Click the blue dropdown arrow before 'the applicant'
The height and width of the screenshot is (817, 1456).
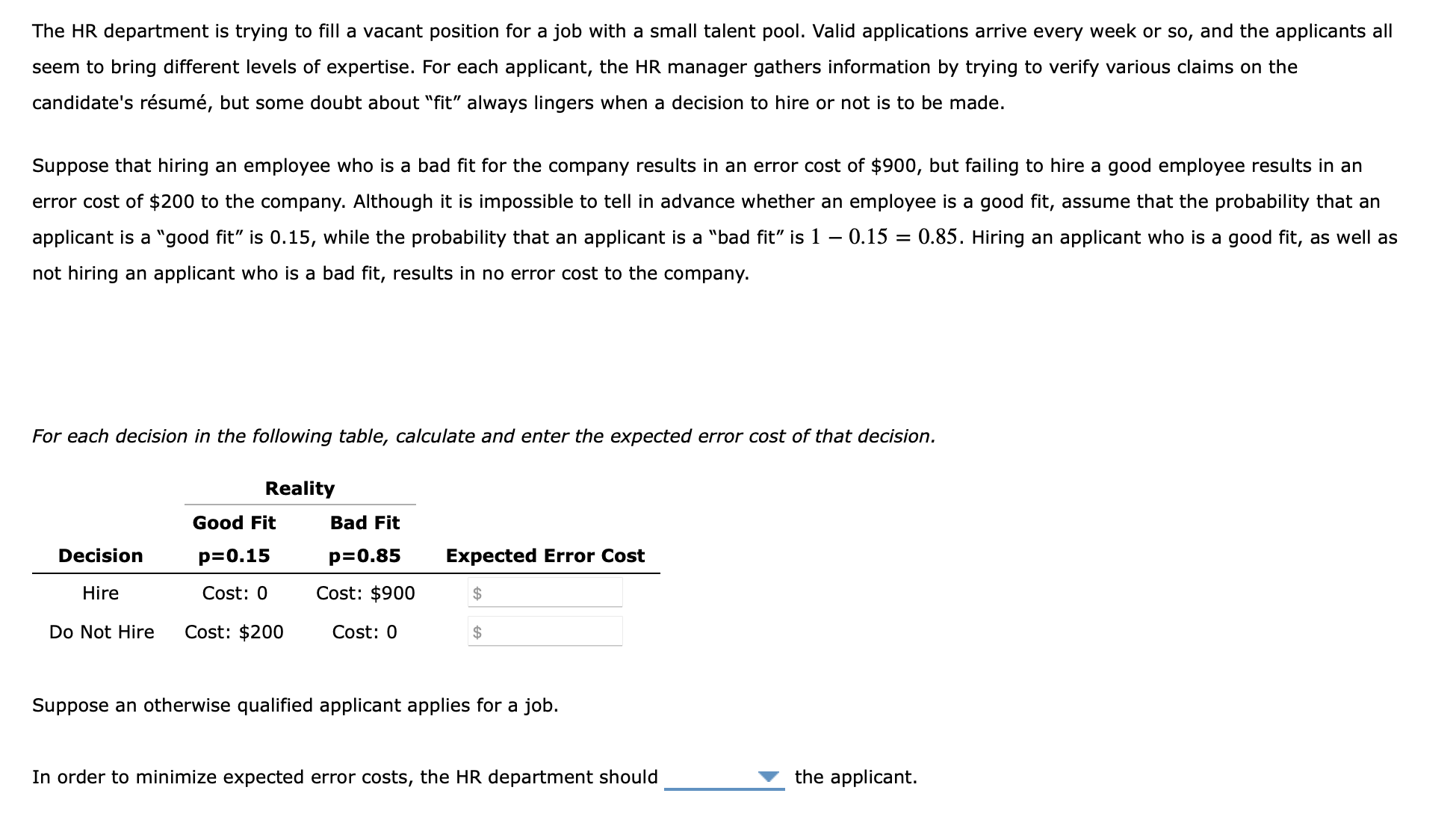768,777
